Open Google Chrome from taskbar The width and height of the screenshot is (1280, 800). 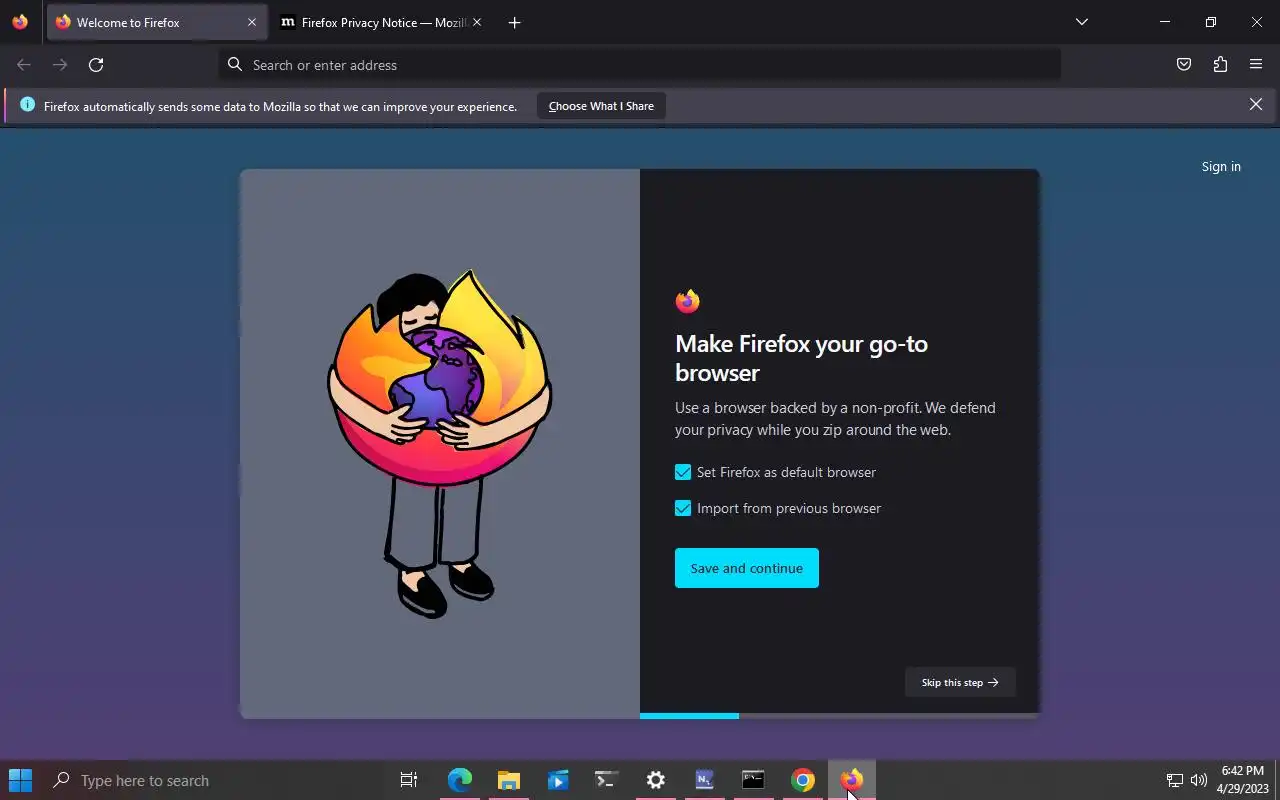[803, 780]
